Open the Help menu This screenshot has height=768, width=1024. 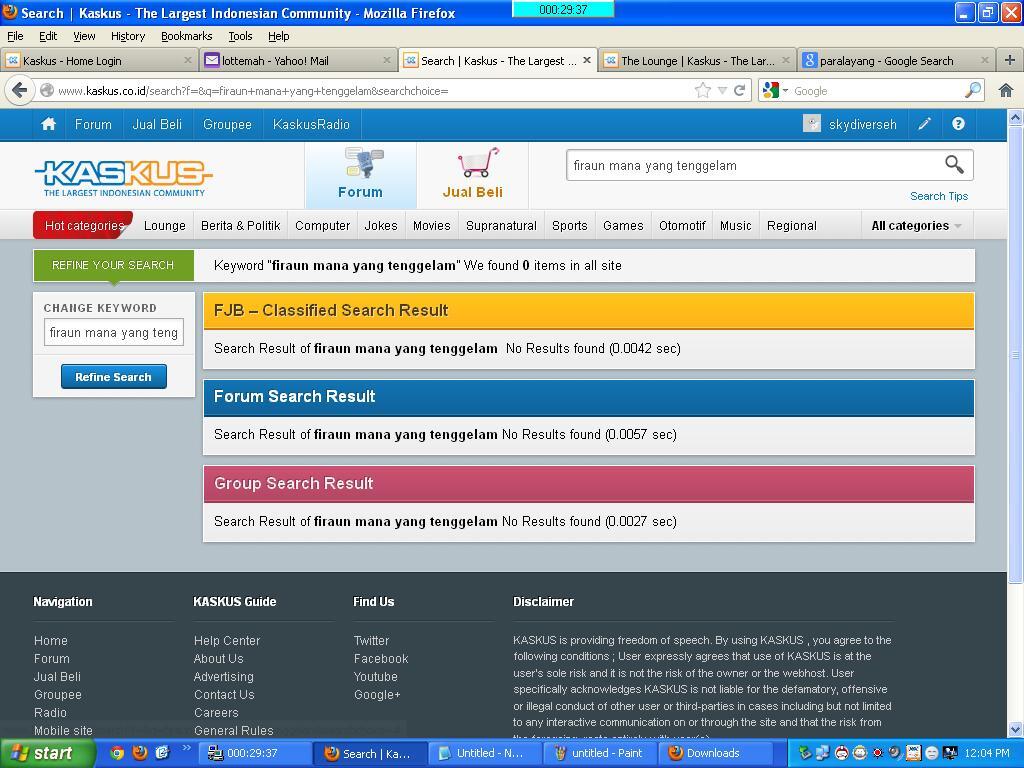(x=279, y=36)
